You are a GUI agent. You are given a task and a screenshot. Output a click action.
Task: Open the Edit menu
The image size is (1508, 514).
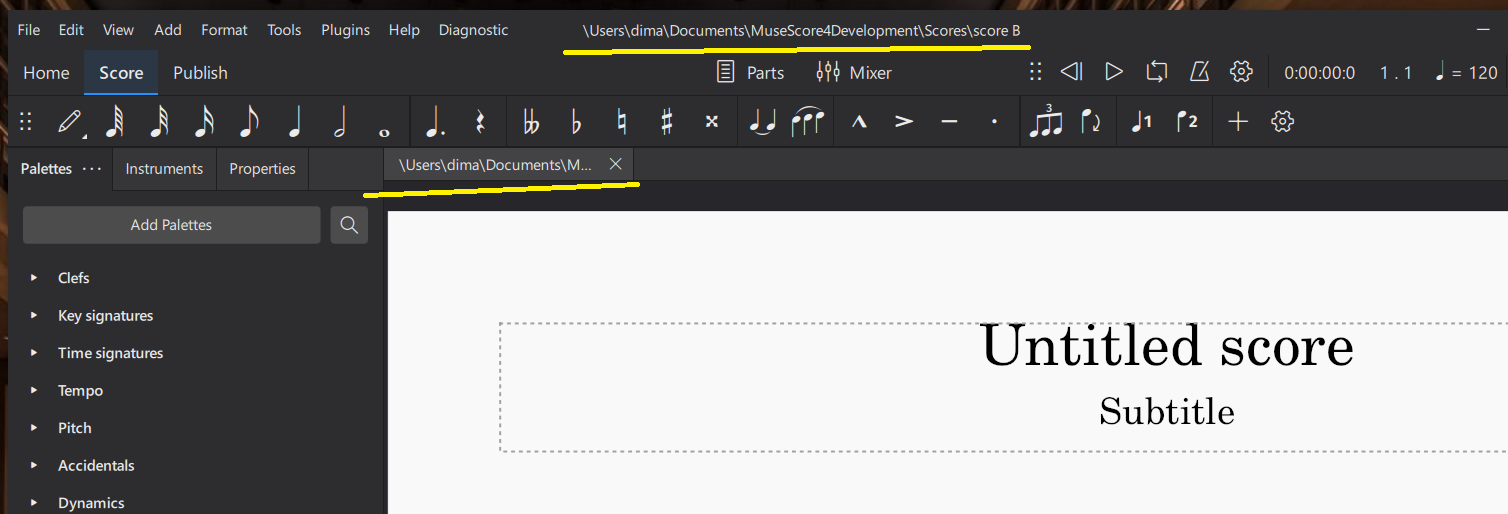[71, 30]
